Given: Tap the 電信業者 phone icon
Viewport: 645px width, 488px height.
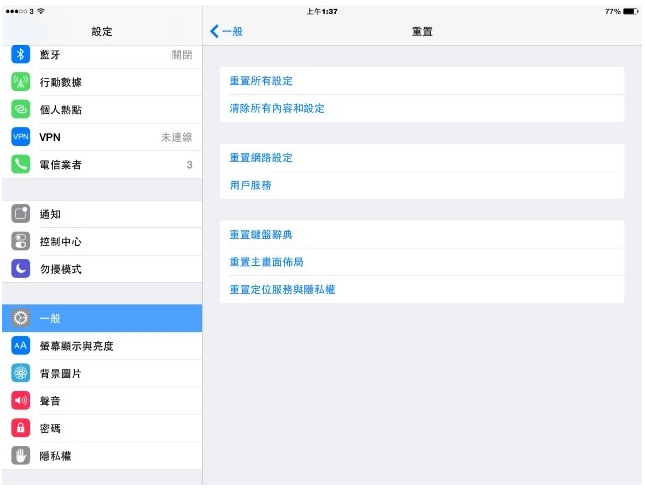Looking at the screenshot, I should tap(21, 164).
